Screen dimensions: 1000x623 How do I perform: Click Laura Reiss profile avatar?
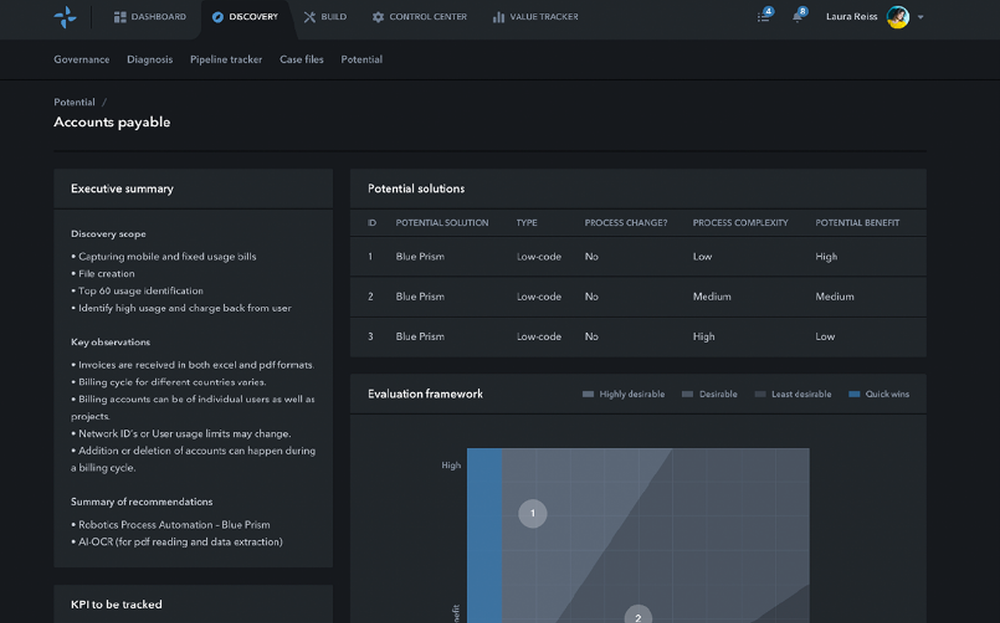click(x=898, y=17)
